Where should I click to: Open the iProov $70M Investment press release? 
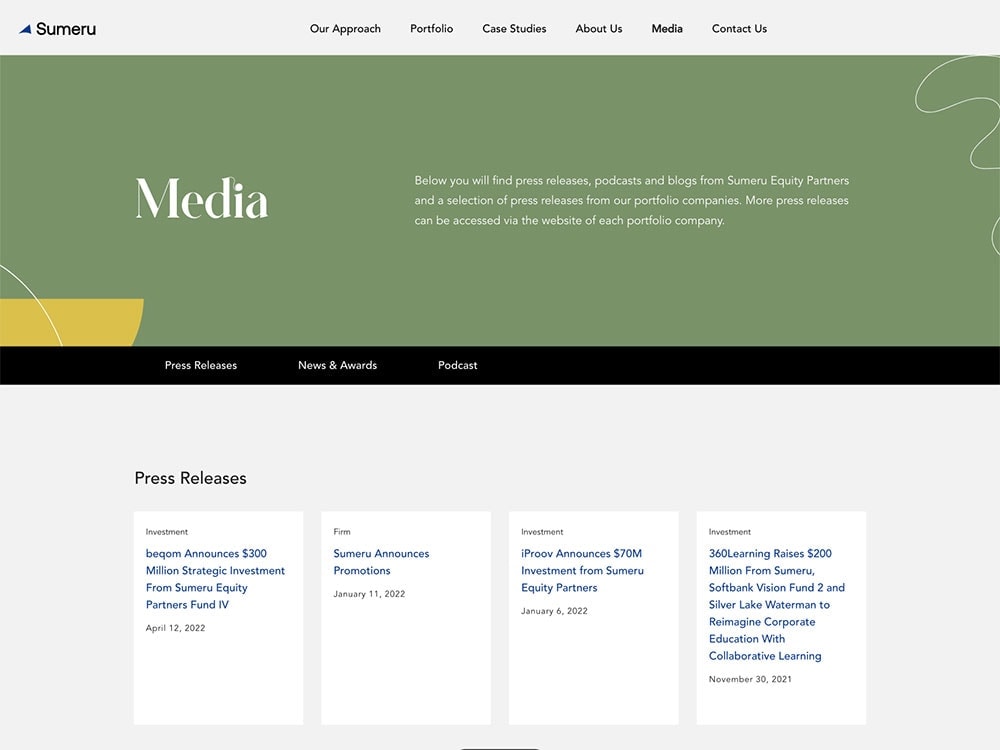pyautogui.click(x=582, y=571)
